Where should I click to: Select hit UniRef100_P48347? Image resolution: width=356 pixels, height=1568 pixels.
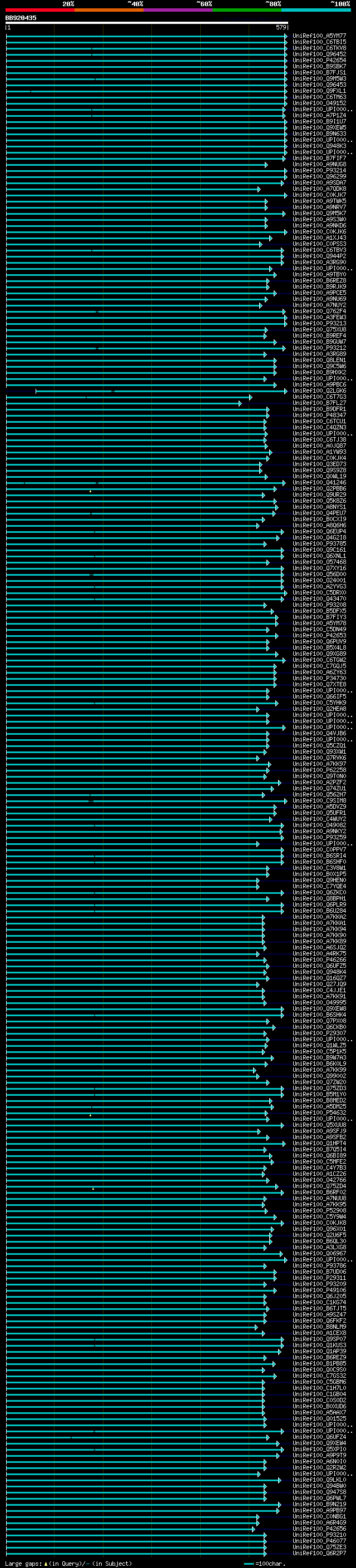tap(319, 415)
